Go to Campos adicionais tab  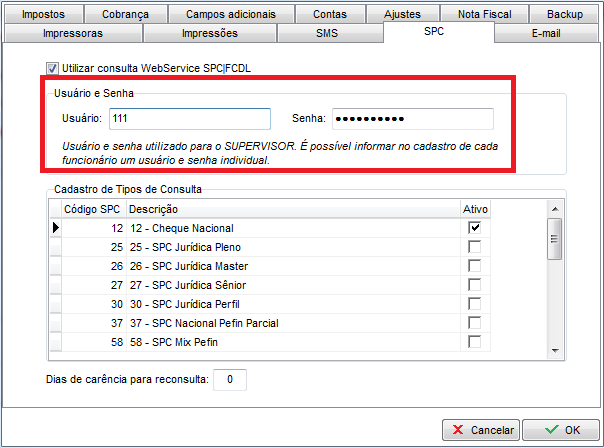(x=229, y=15)
